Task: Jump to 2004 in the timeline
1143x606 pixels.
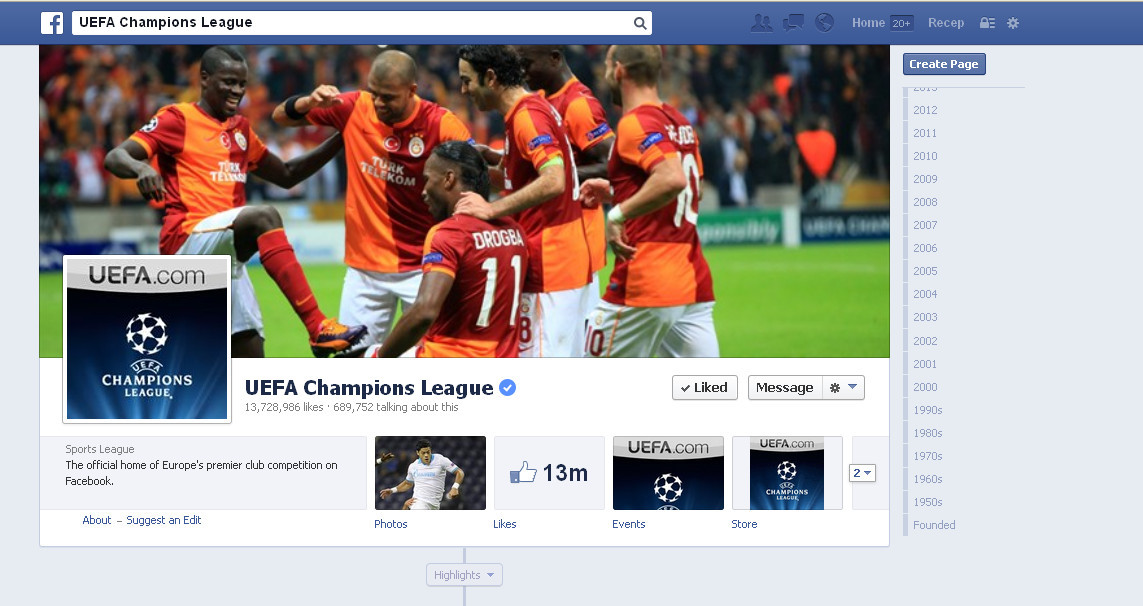Action: pyautogui.click(x=925, y=294)
